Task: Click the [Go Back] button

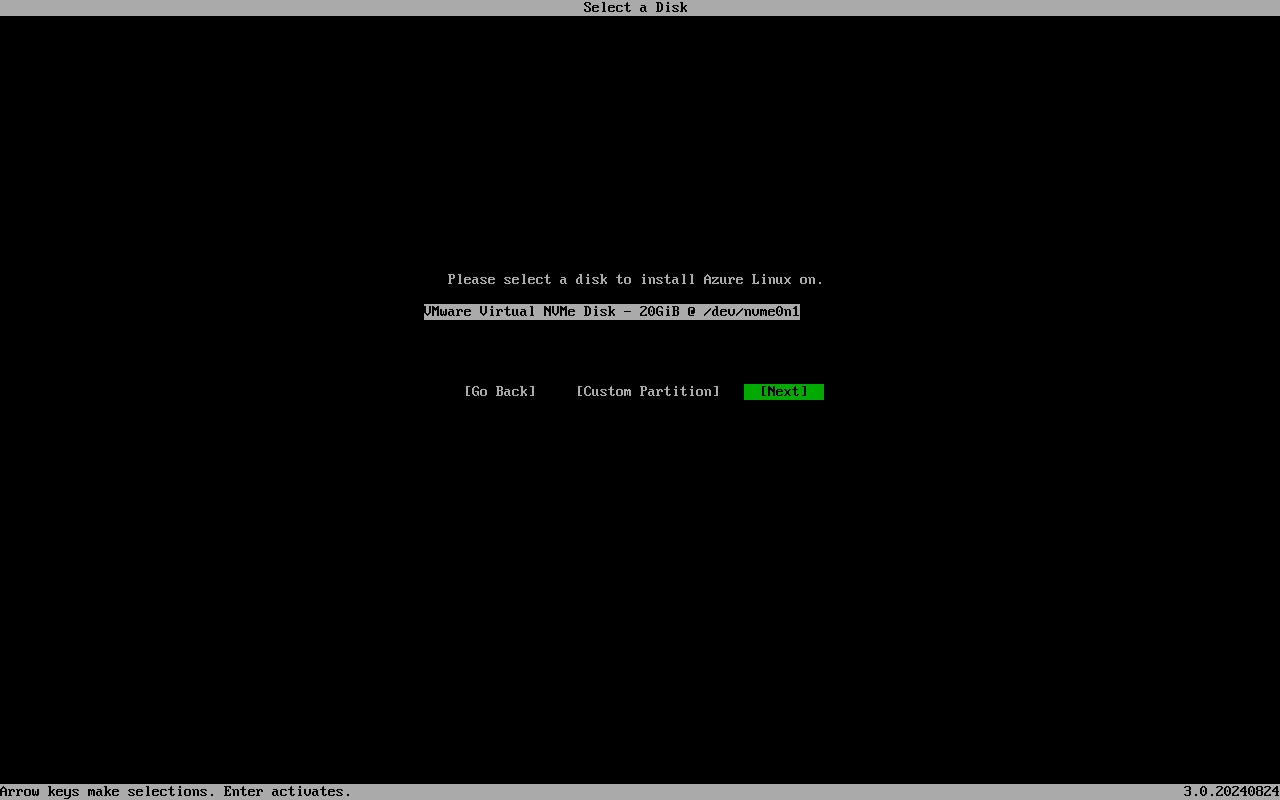Action: (x=500, y=391)
